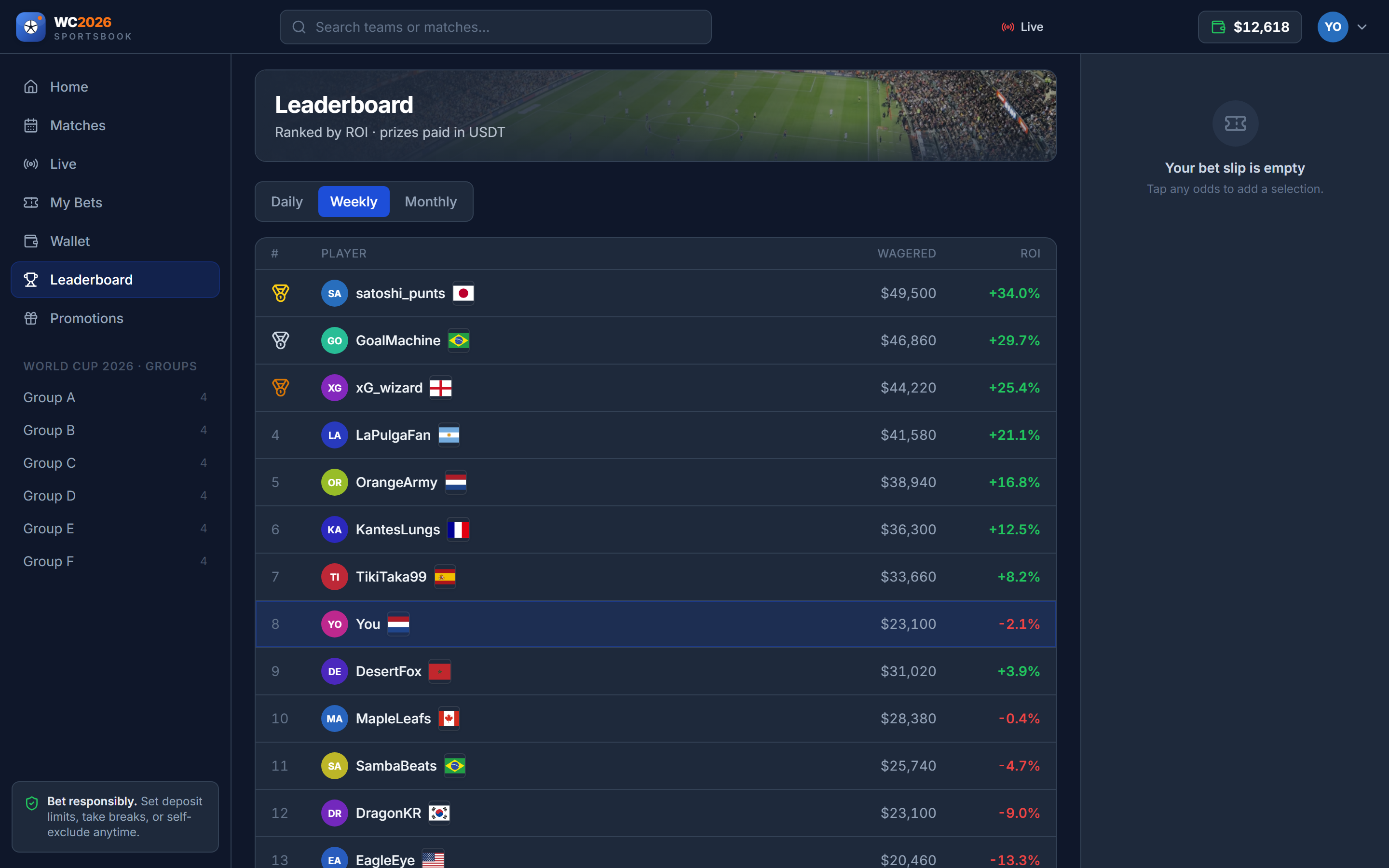1389x868 pixels.
Task: Click the Matches calendar icon
Action: tap(31, 125)
